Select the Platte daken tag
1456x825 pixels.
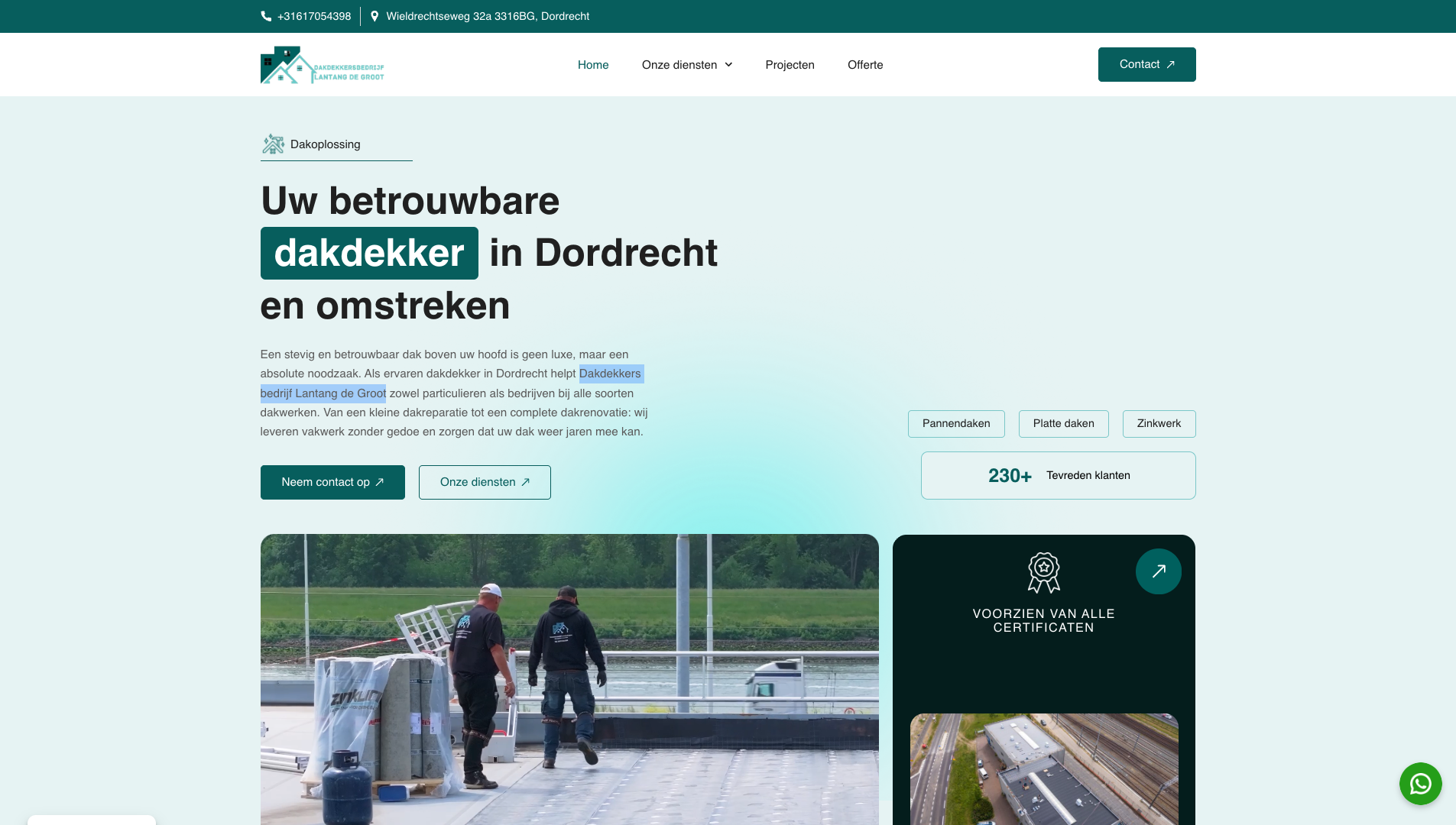pos(1063,424)
